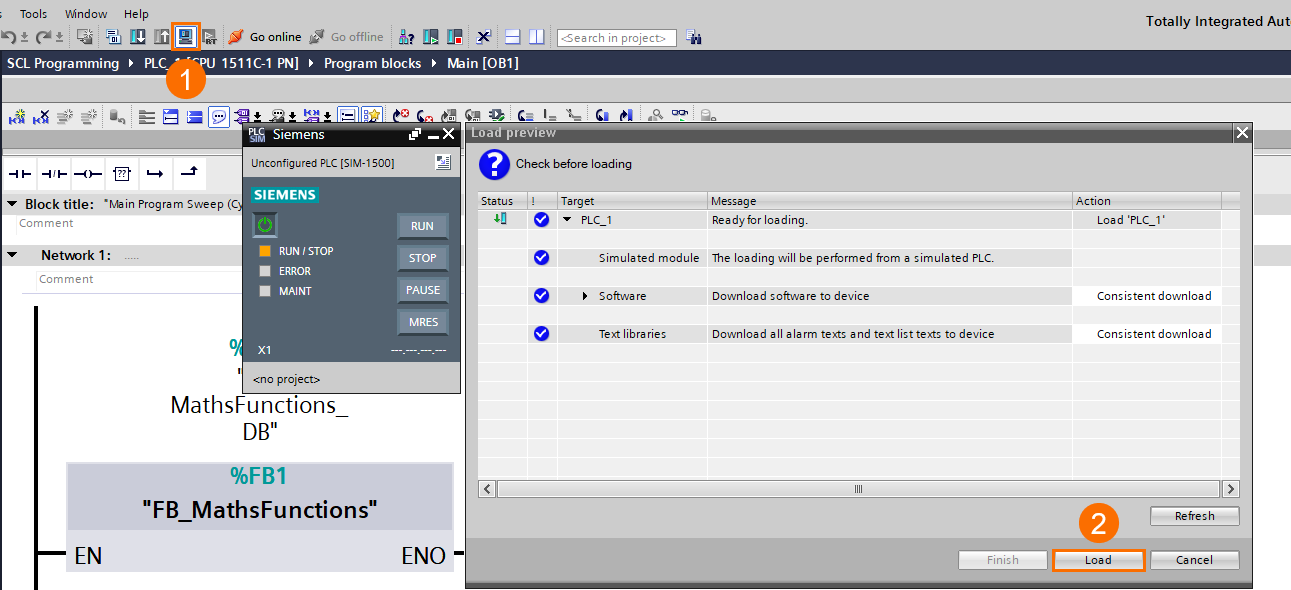The height and width of the screenshot is (590, 1291).
Task: Open the Window menu
Action: pyautogui.click(x=86, y=14)
